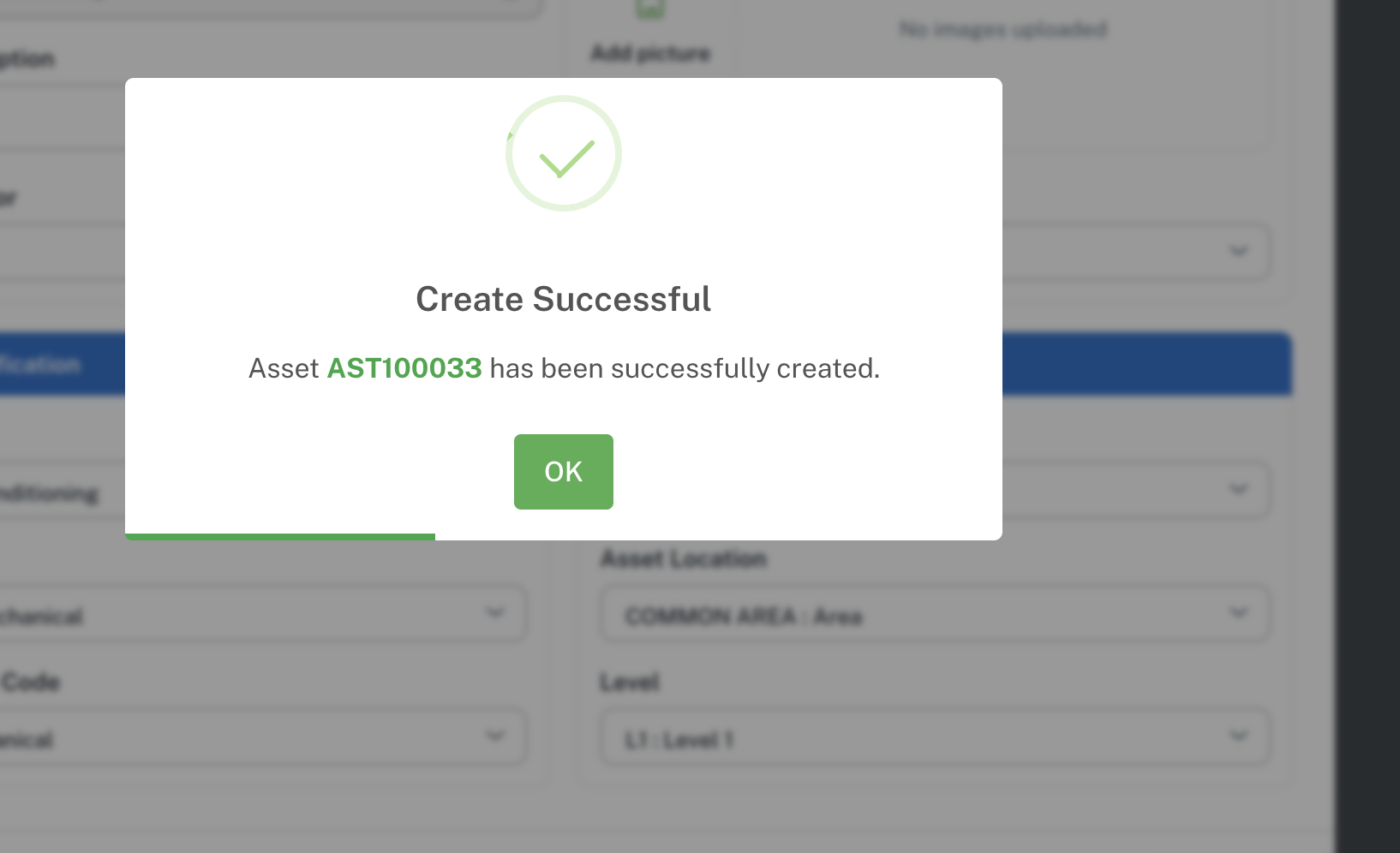Click chevron of dropdown above Asset Location
The width and height of the screenshot is (1400, 853).
tap(1238, 490)
